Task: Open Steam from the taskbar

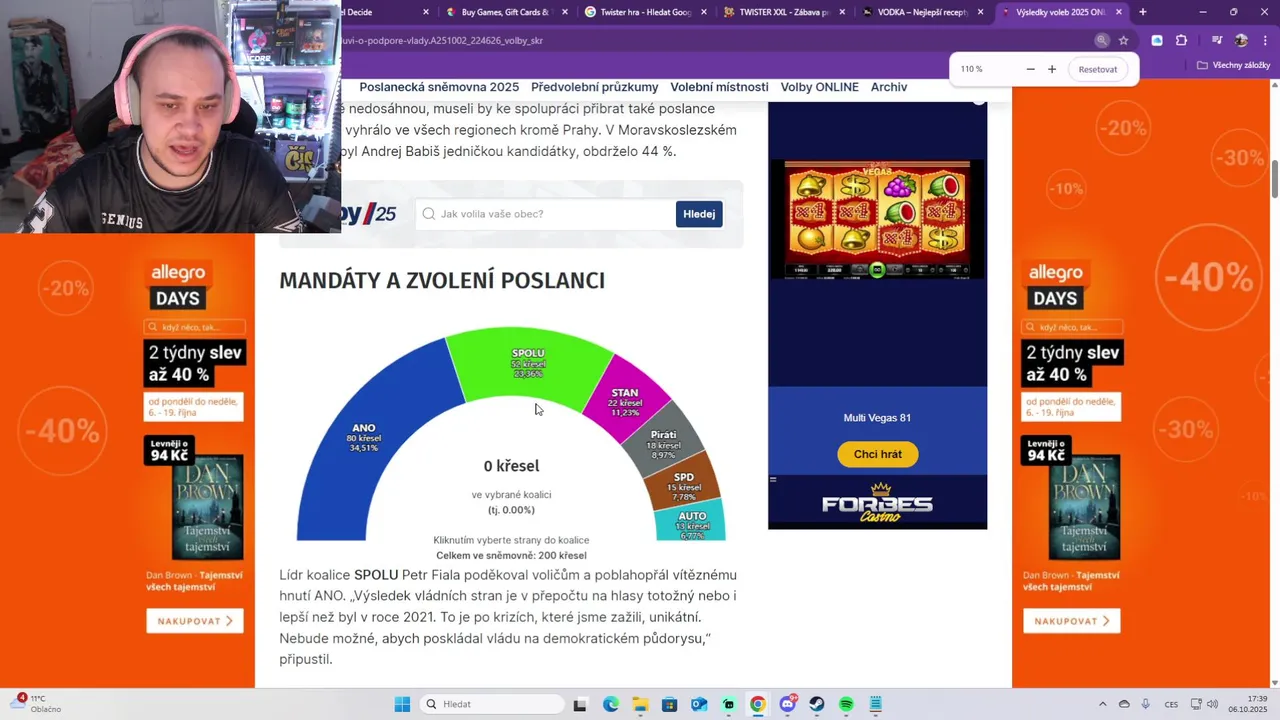Action: pyautogui.click(x=817, y=704)
